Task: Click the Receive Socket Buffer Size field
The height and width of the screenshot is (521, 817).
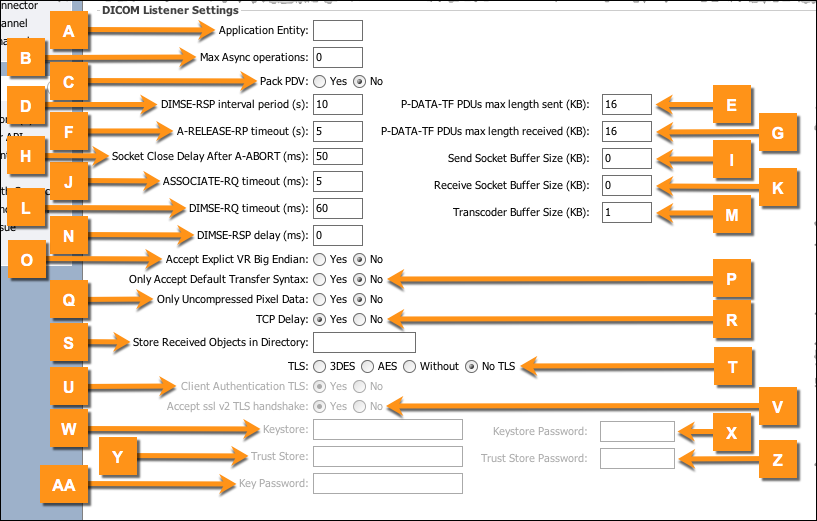Action: pos(627,185)
